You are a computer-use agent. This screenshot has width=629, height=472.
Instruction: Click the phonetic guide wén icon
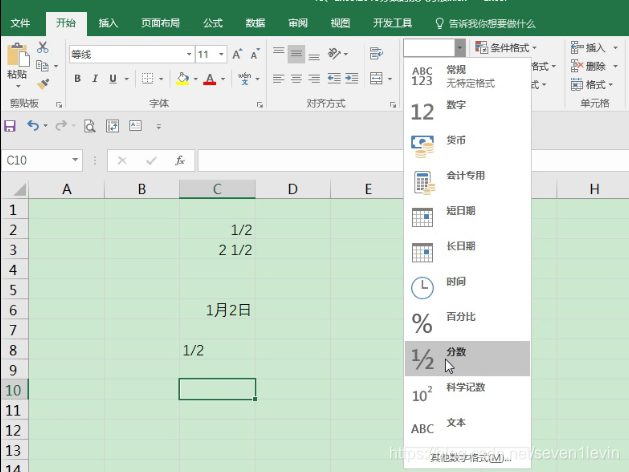pyautogui.click(x=245, y=79)
